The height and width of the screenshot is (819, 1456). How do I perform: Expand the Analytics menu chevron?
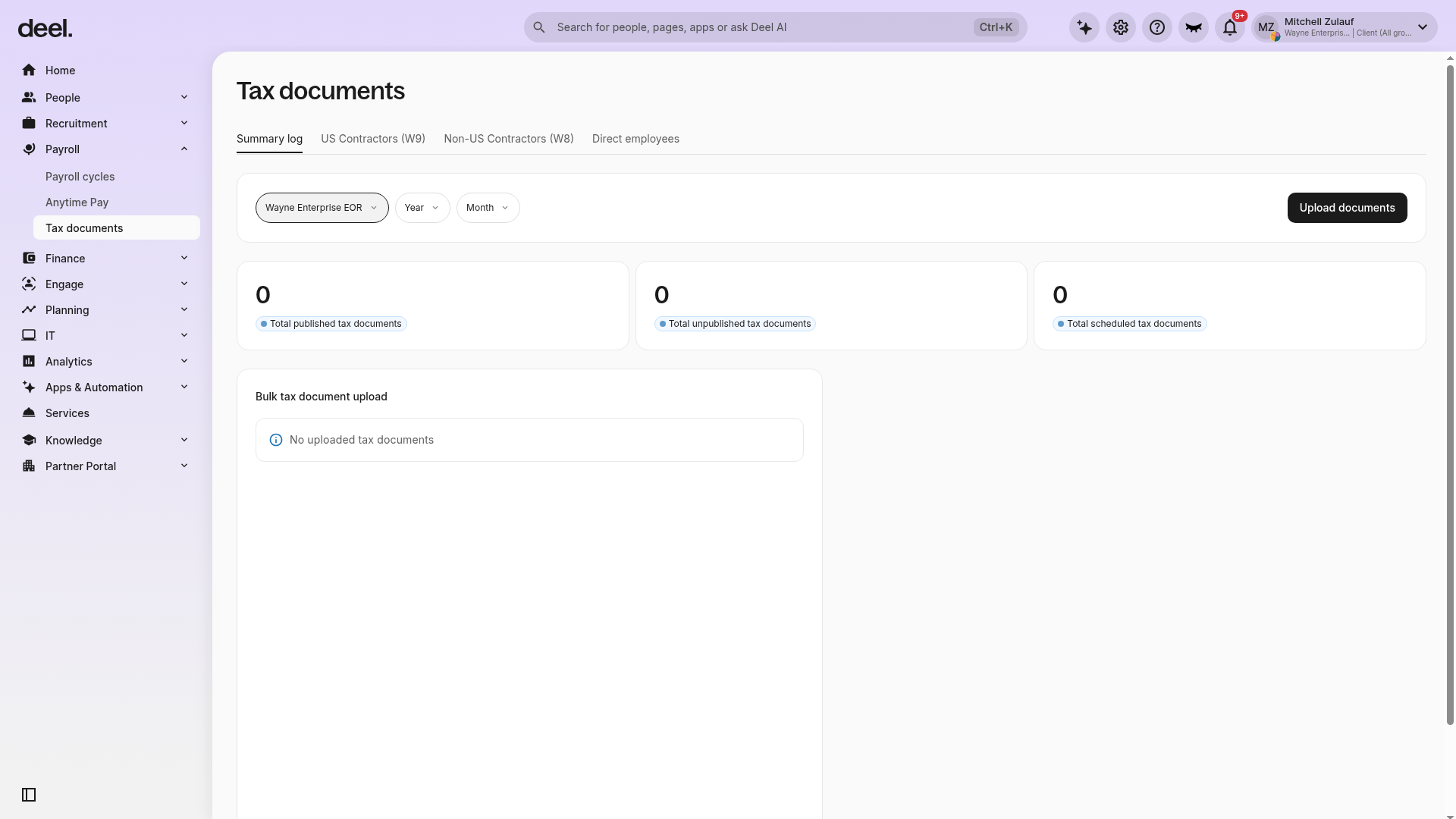(184, 361)
